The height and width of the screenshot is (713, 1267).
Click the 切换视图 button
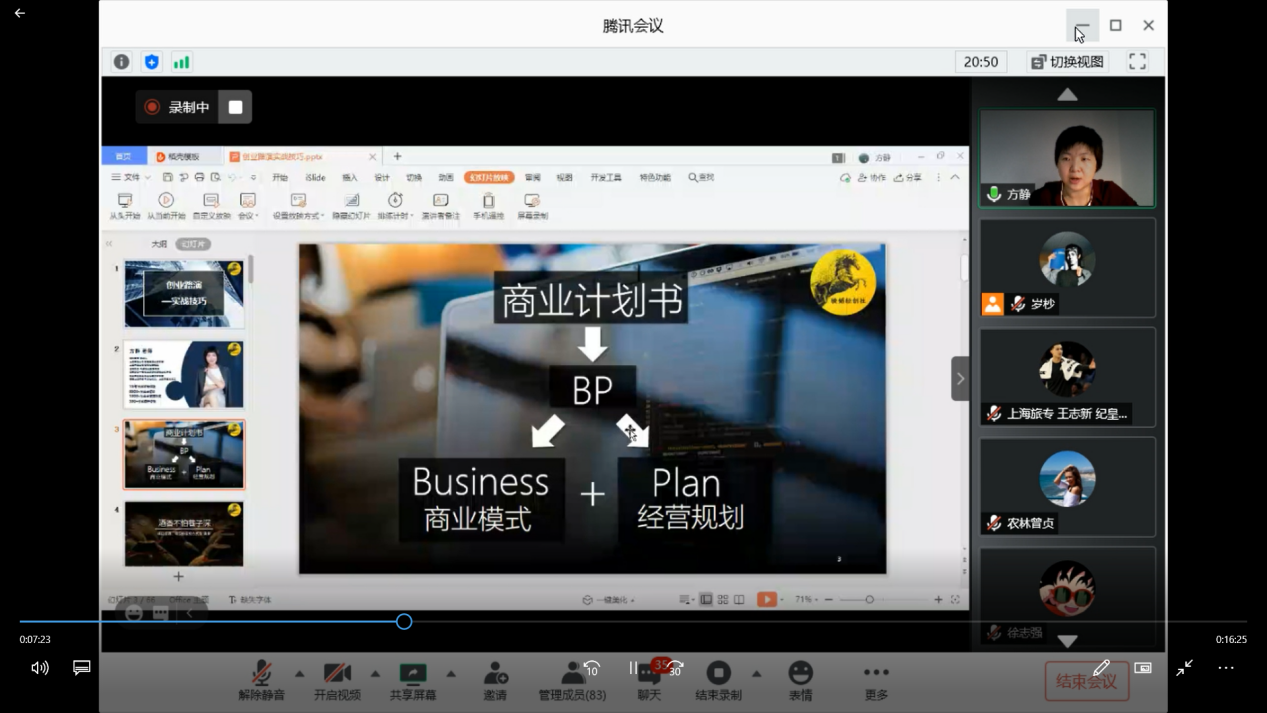1067,62
